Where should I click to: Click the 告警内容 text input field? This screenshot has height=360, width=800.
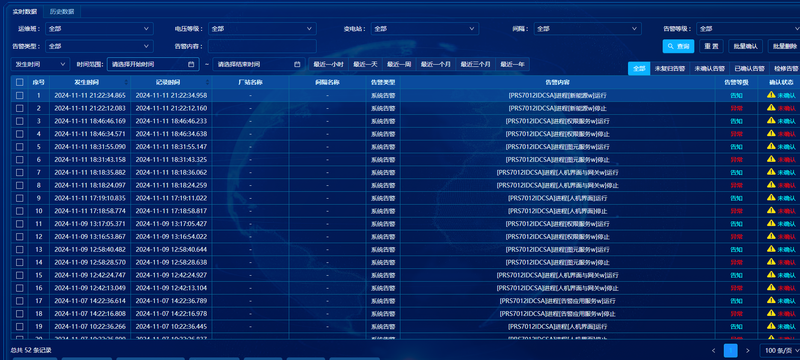coord(262,46)
